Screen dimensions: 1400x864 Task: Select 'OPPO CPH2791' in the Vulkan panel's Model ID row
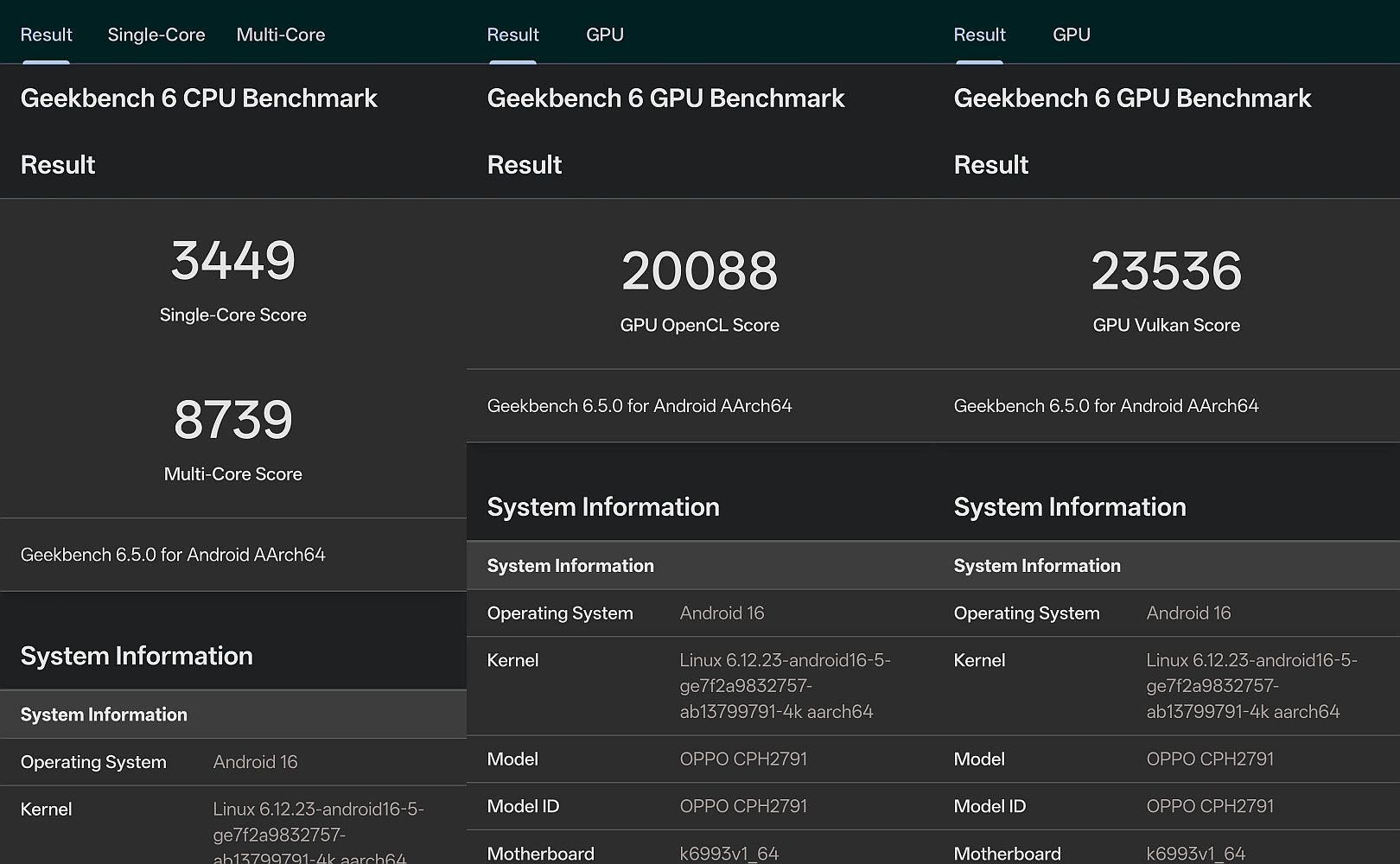point(1210,806)
